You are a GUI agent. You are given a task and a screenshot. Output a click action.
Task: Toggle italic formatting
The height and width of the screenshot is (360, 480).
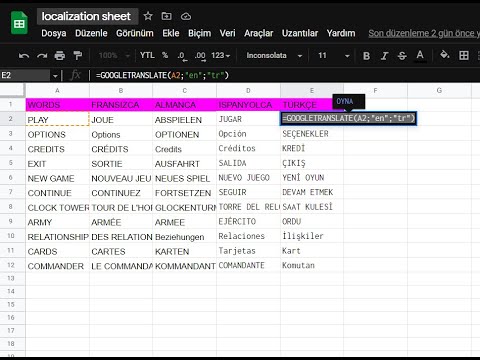tap(384, 56)
